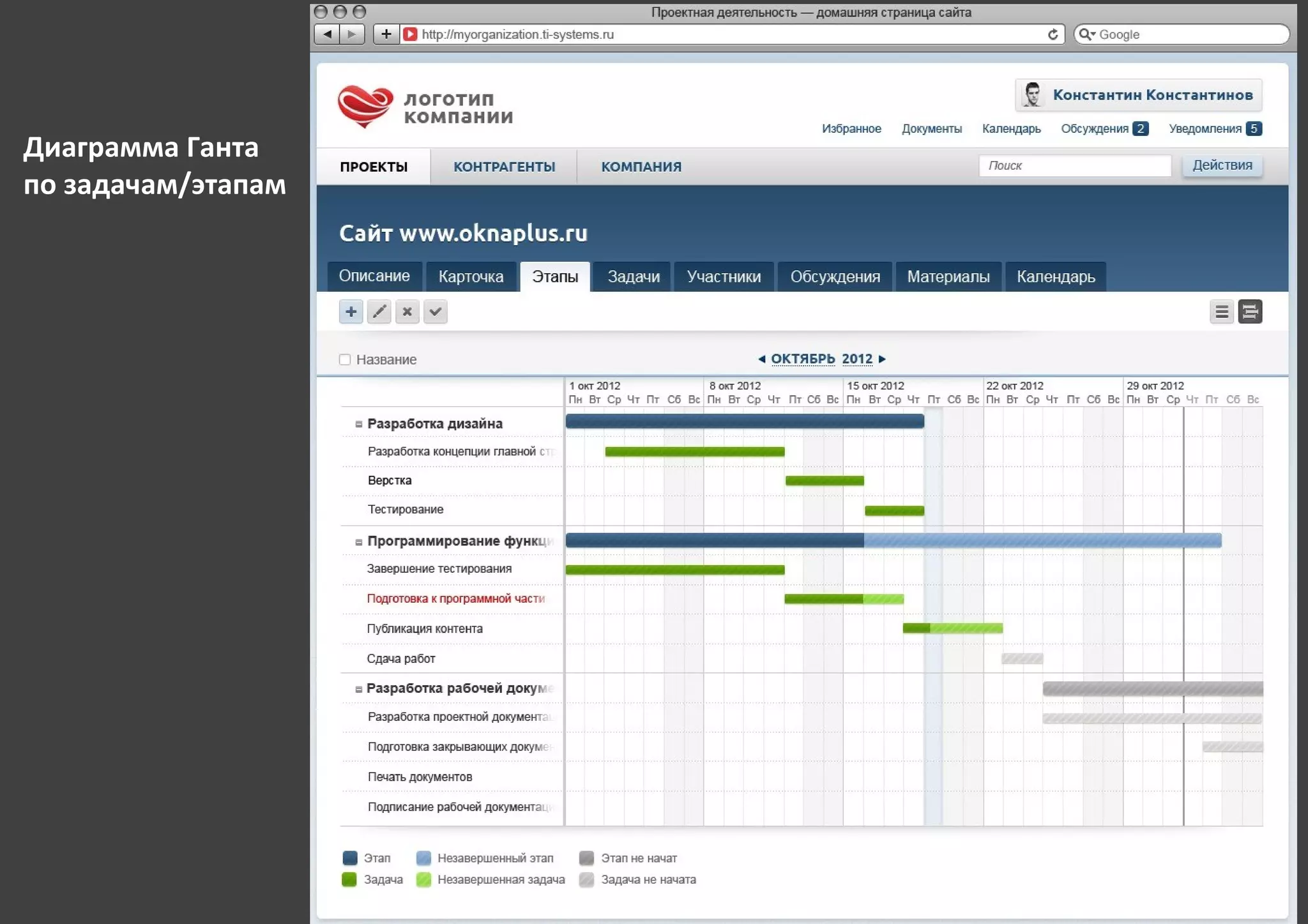Click the delete X toolbar icon
The height and width of the screenshot is (924, 1308).
tap(407, 312)
